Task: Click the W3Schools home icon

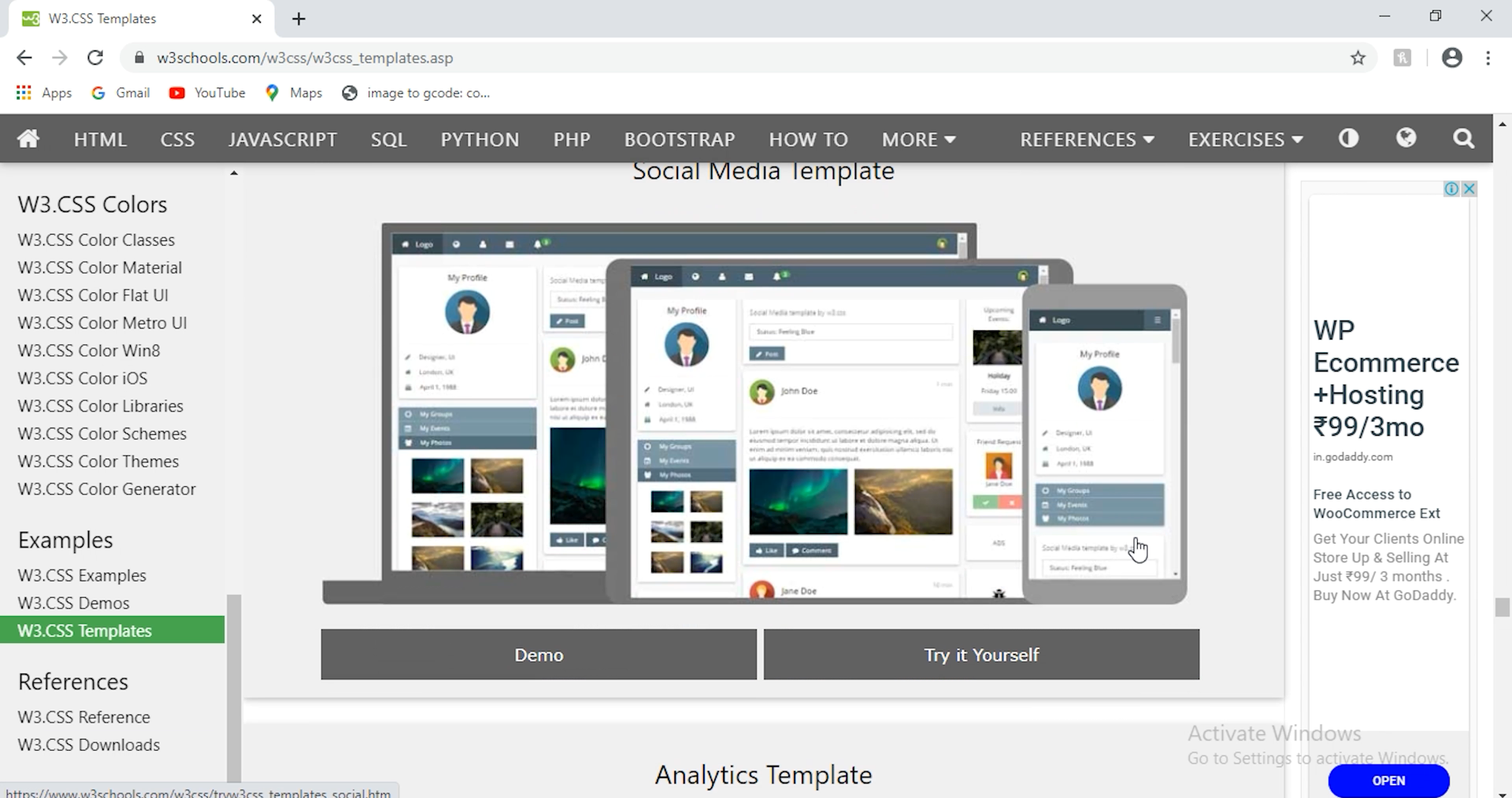Action: [x=28, y=139]
